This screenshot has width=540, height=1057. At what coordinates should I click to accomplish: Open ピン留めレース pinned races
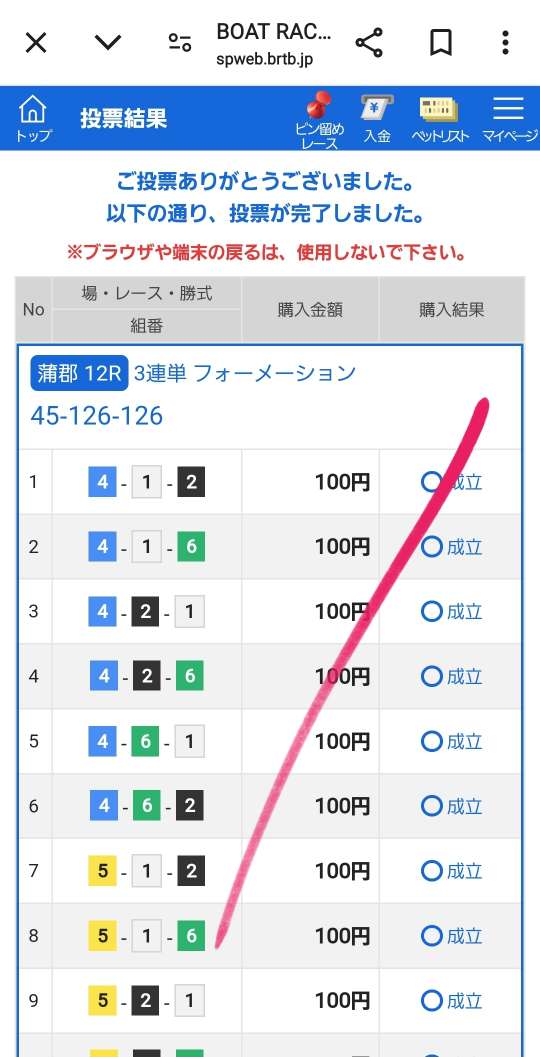(320, 120)
